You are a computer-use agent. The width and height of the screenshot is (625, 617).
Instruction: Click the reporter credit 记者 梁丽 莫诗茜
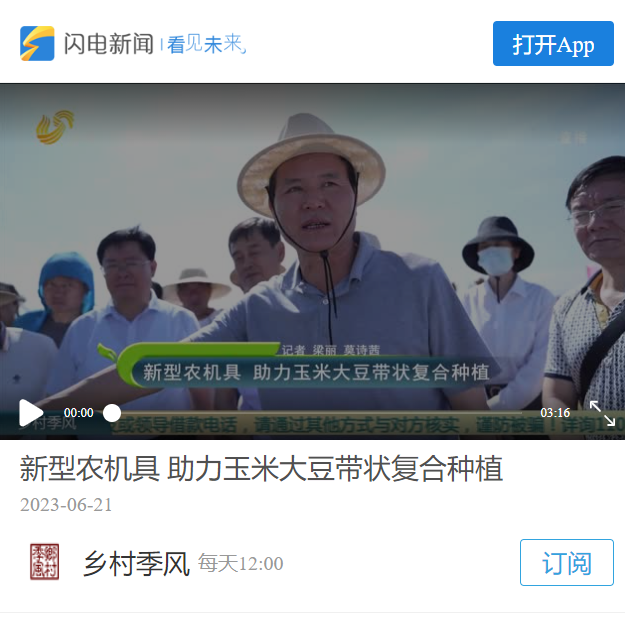pyautogui.click(x=330, y=350)
